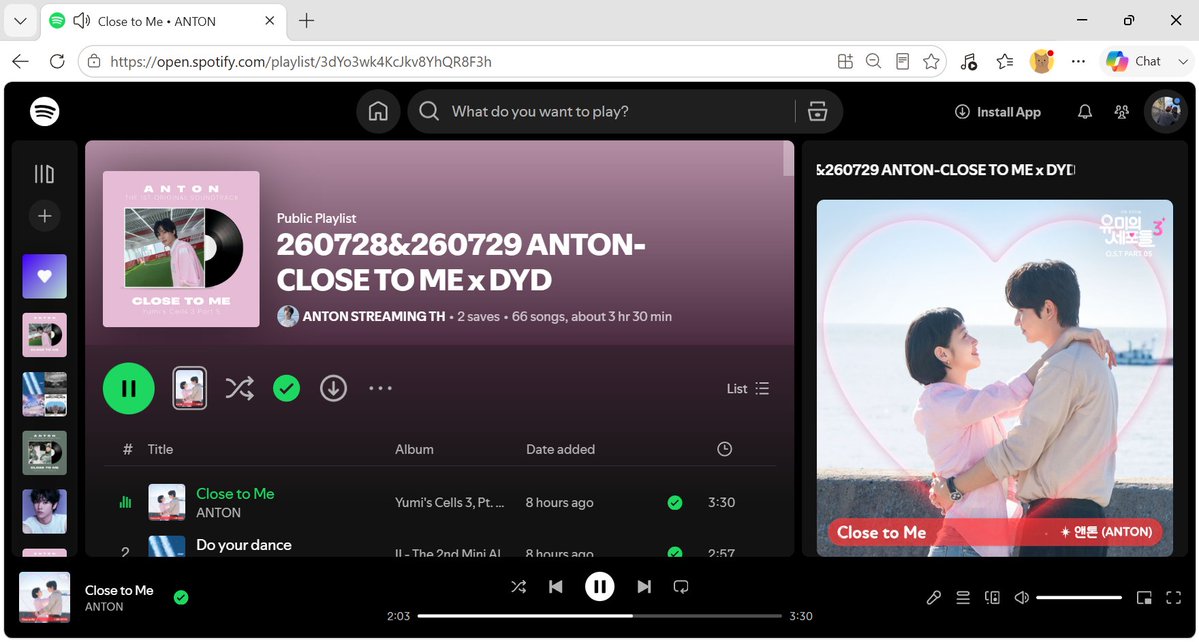Sort by the Date added column header

[x=561, y=449]
